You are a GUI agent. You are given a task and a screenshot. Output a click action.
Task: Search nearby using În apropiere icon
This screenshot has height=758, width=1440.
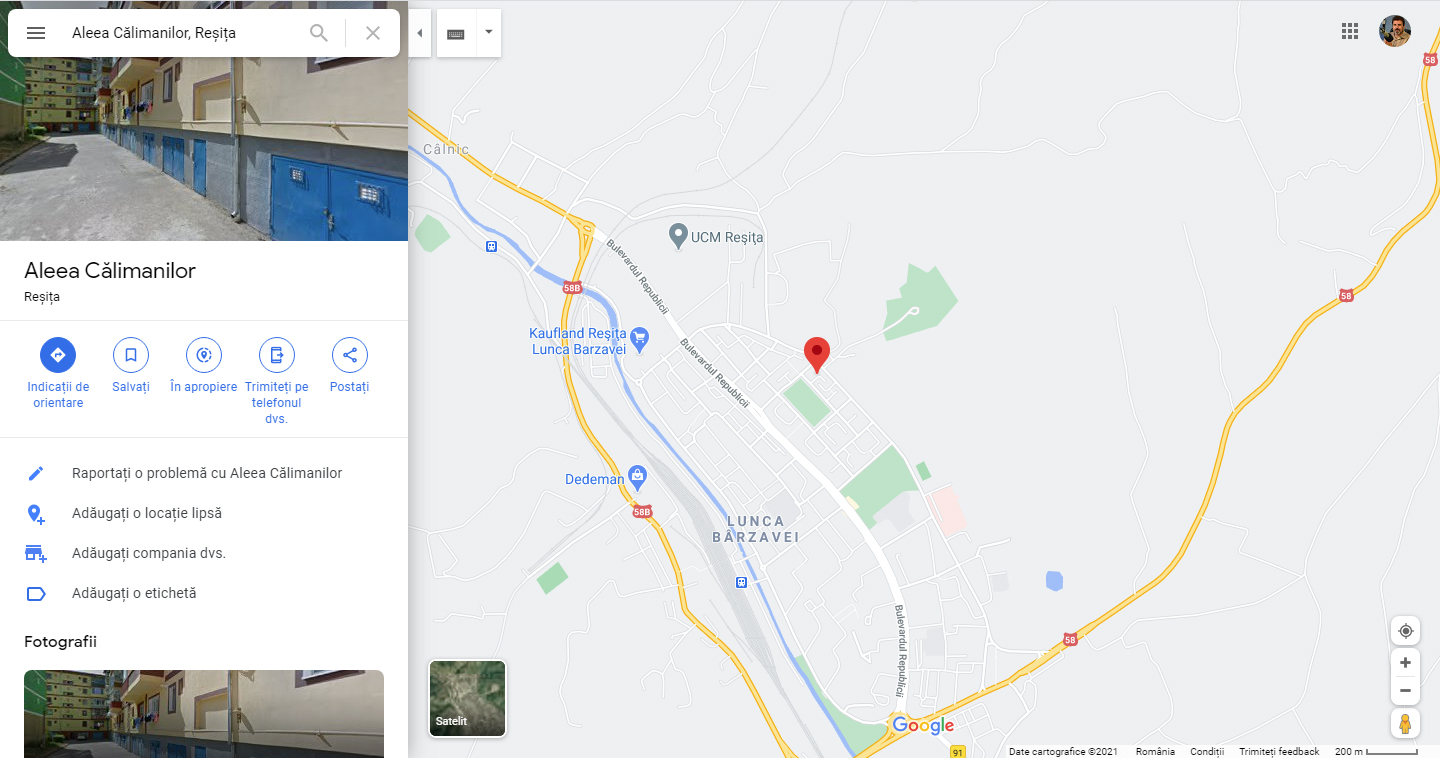click(204, 355)
